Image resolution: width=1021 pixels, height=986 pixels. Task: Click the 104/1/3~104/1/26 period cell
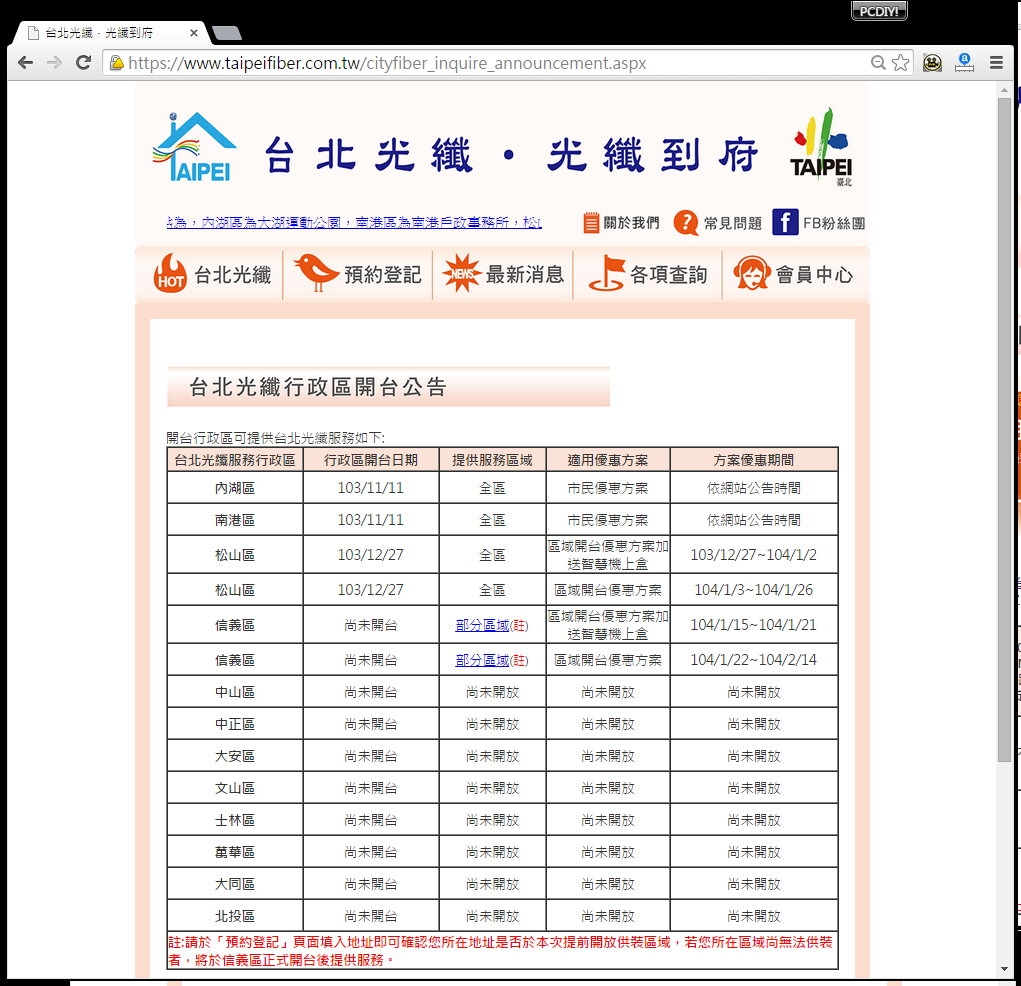coord(753,590)
